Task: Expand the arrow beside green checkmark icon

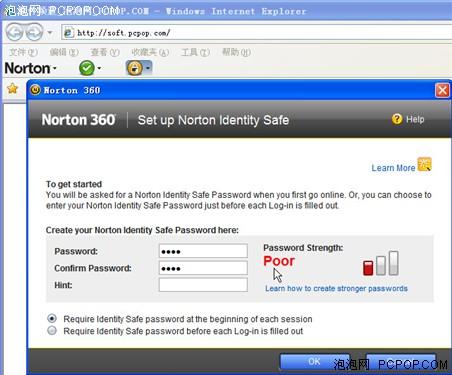Action: (x=99, y=68)
